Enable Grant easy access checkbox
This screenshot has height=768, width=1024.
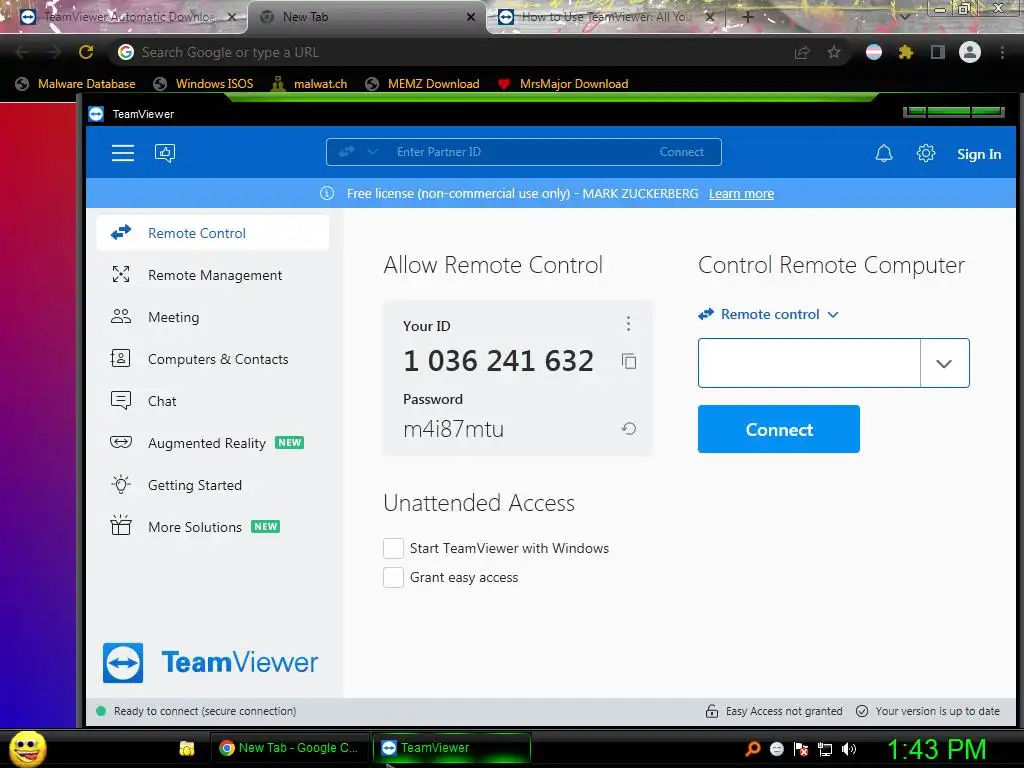(x=393, y=577)
